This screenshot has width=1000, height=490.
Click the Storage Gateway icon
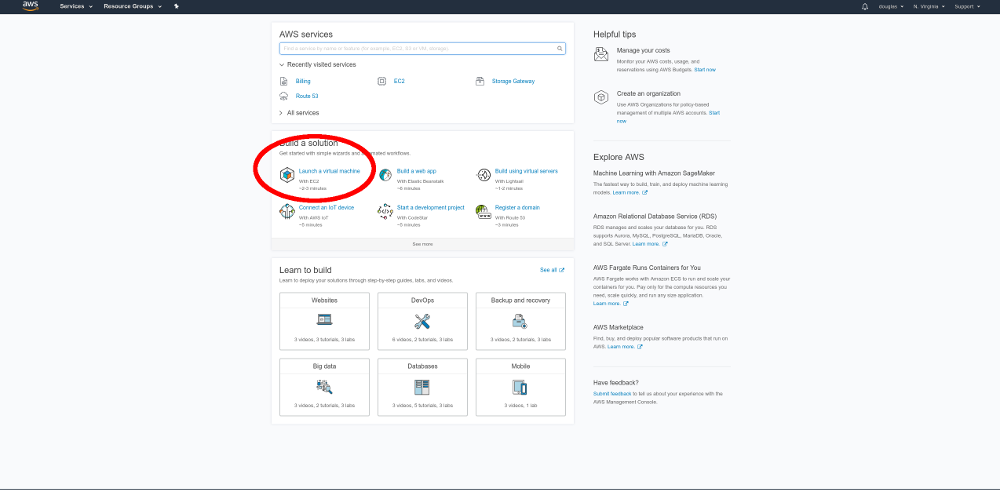480,81
